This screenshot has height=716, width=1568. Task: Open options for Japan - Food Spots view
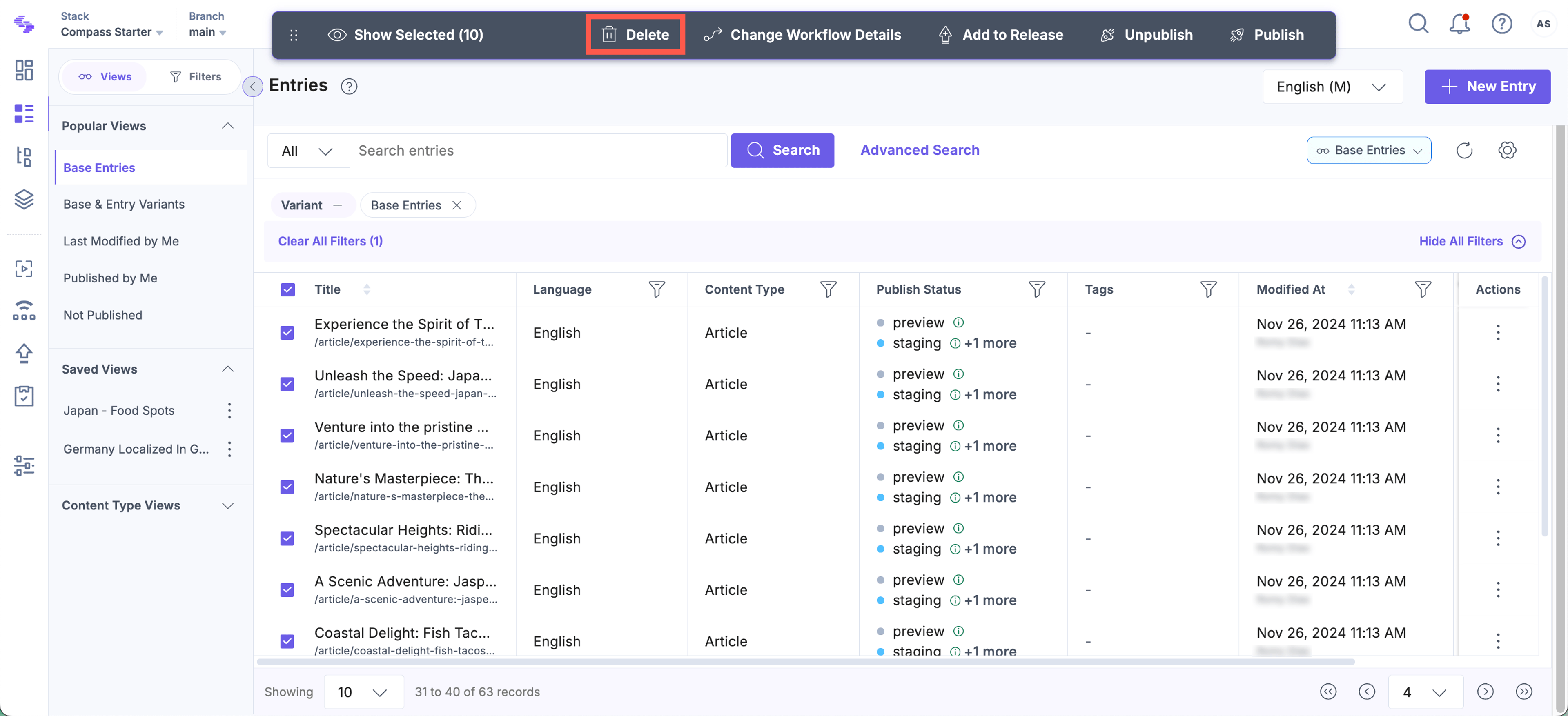tap(229, 411)
